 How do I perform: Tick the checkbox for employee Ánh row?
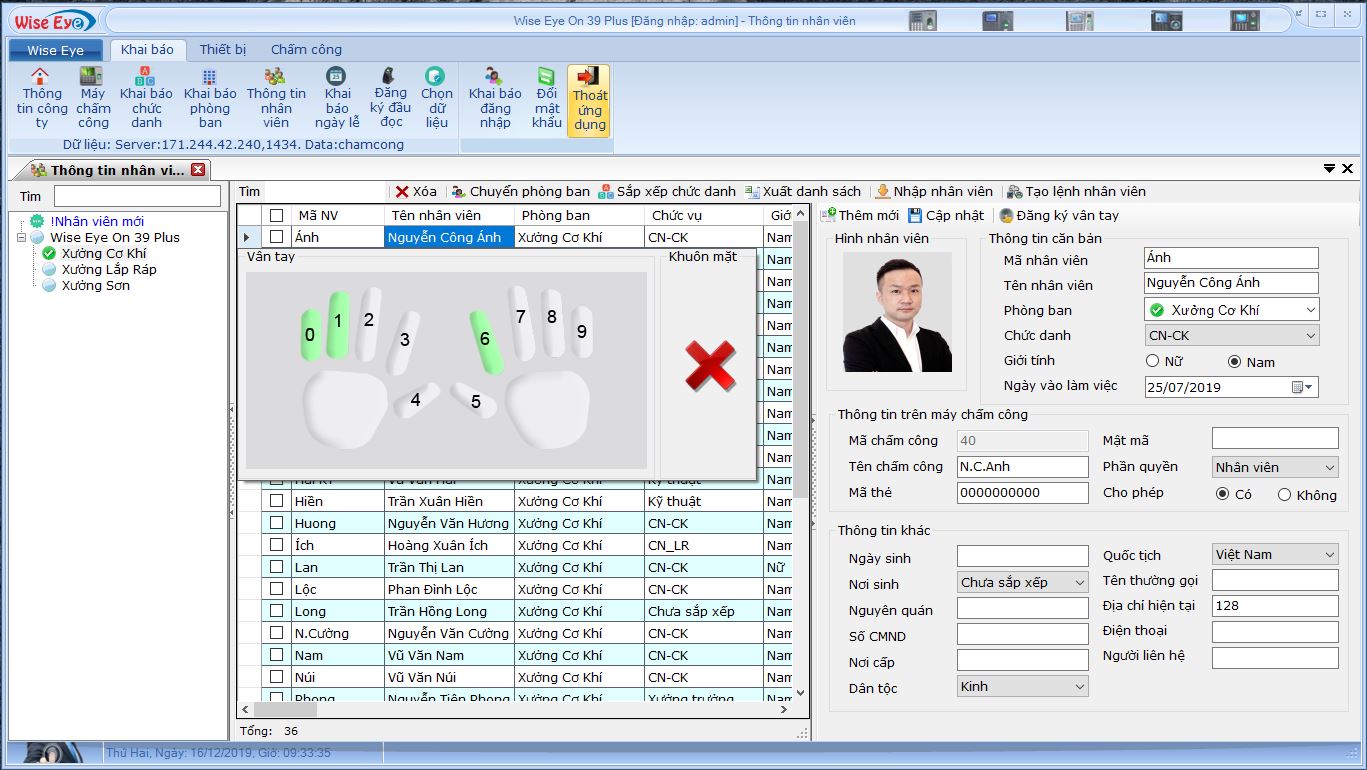[x=277, y=237]
